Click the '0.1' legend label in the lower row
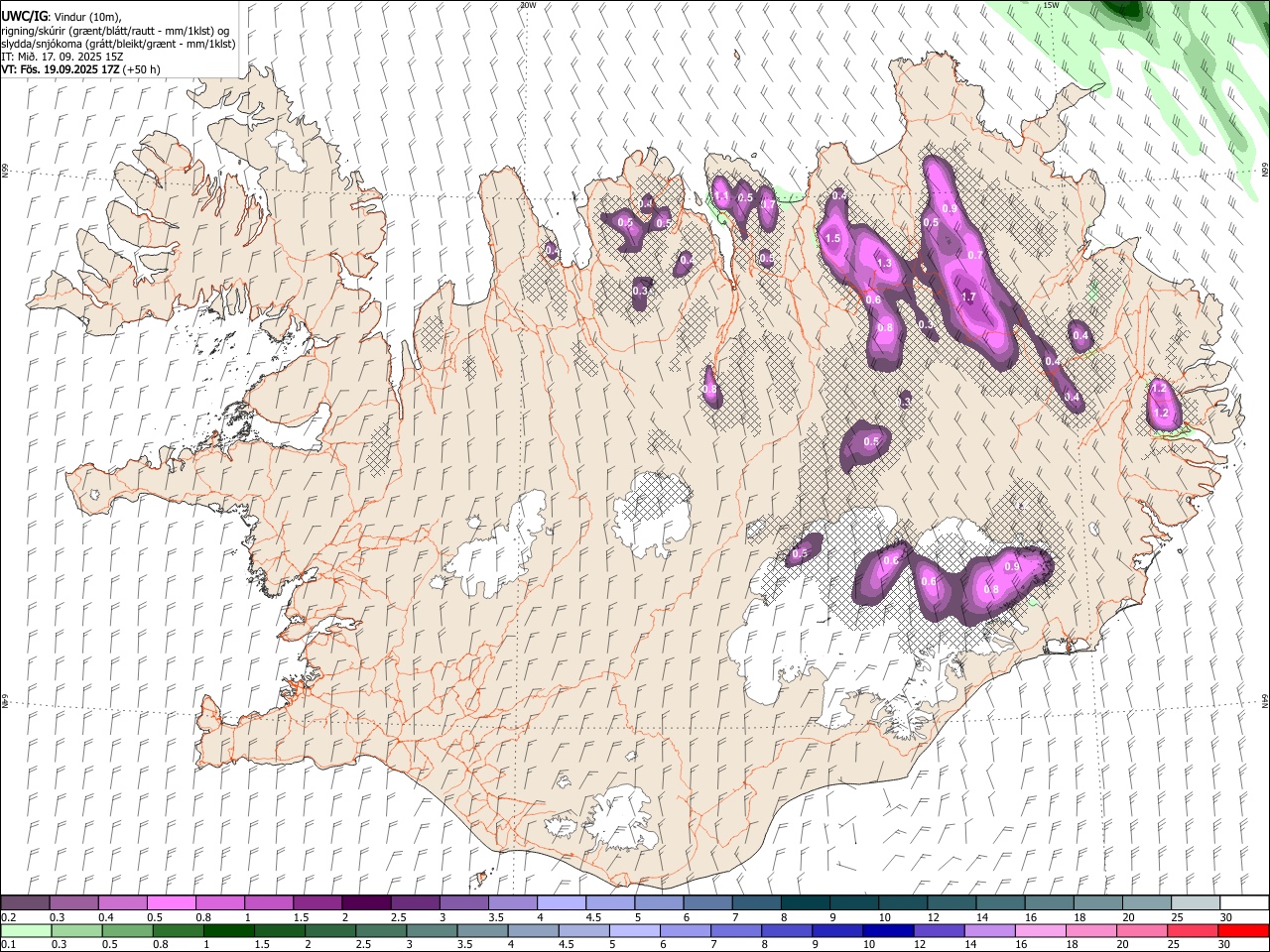Screen dimensions: 1270x952 (9, 945)
